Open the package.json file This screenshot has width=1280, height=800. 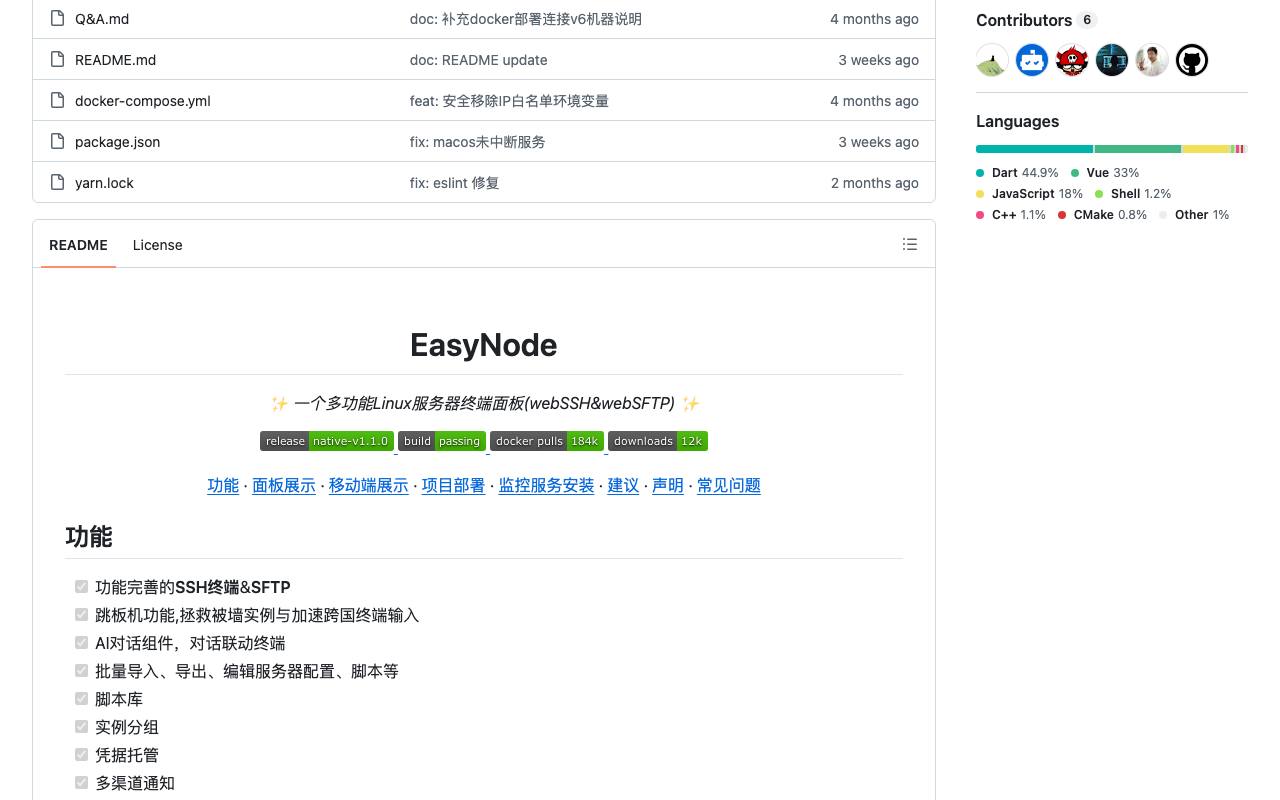coord(117,142)
